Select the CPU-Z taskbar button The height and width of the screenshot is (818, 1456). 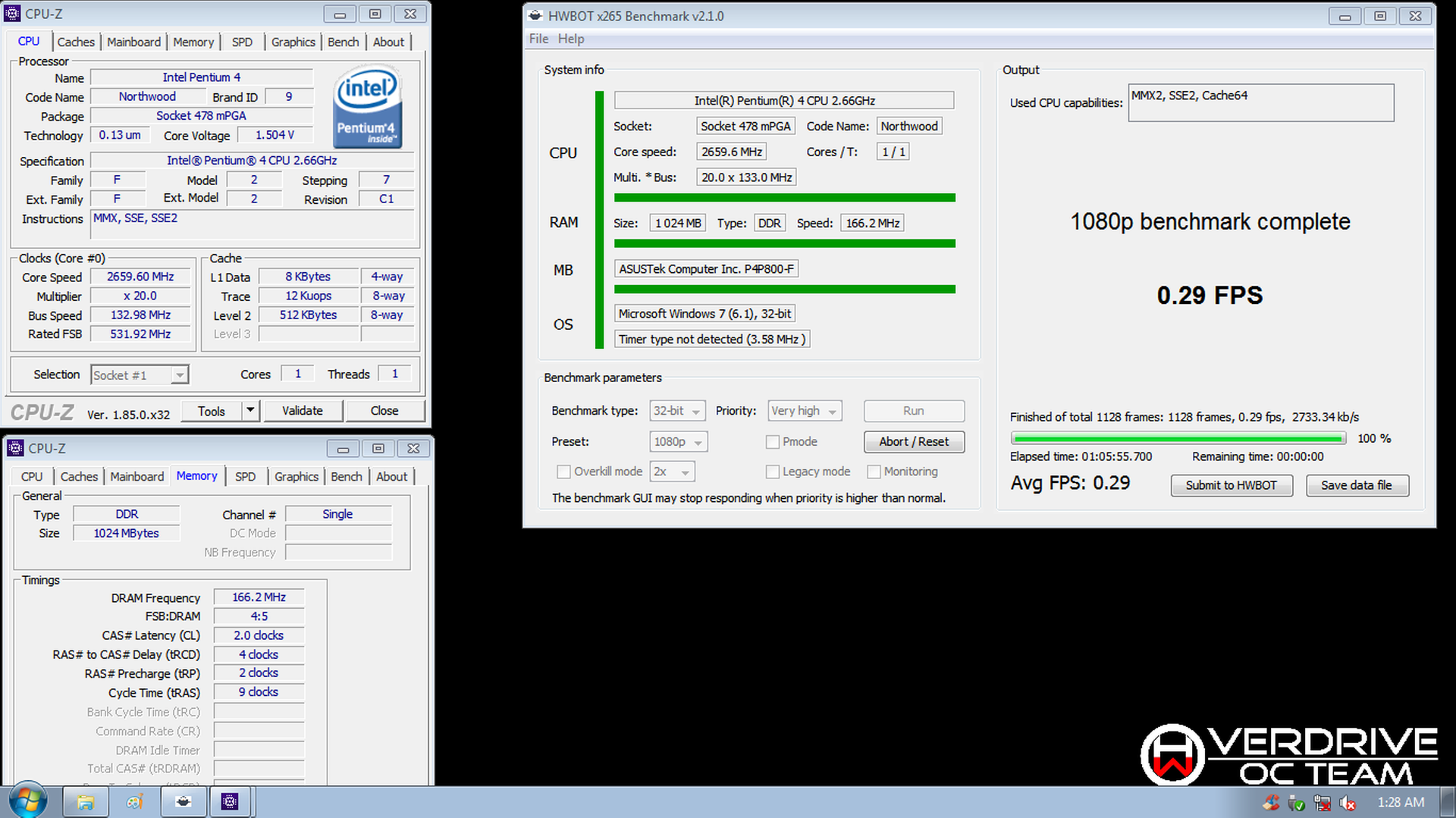(x=230, y=801)
